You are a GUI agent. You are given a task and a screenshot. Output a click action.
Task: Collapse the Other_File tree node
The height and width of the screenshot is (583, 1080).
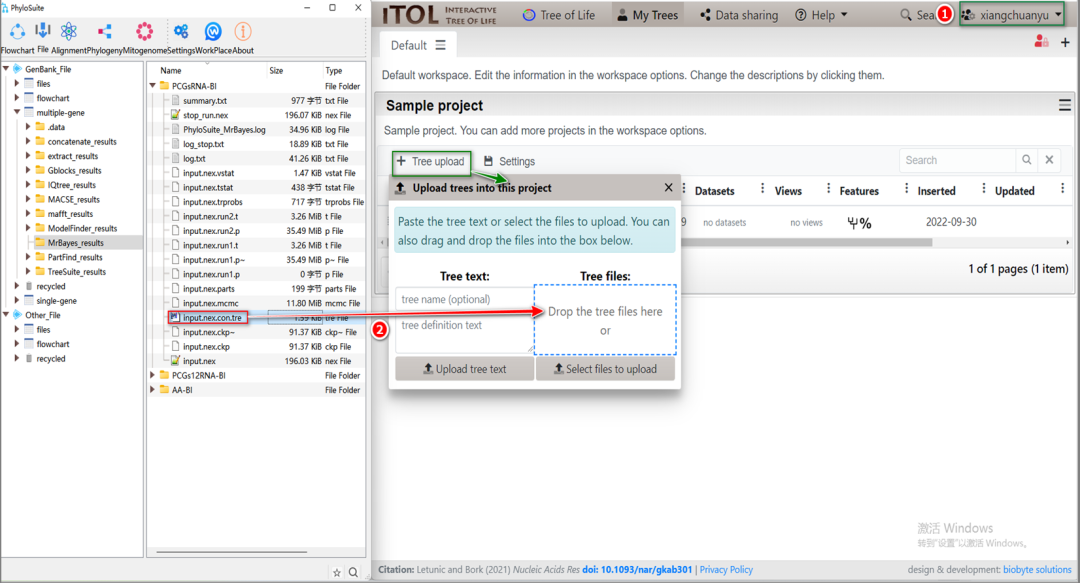tap(6, 315)
